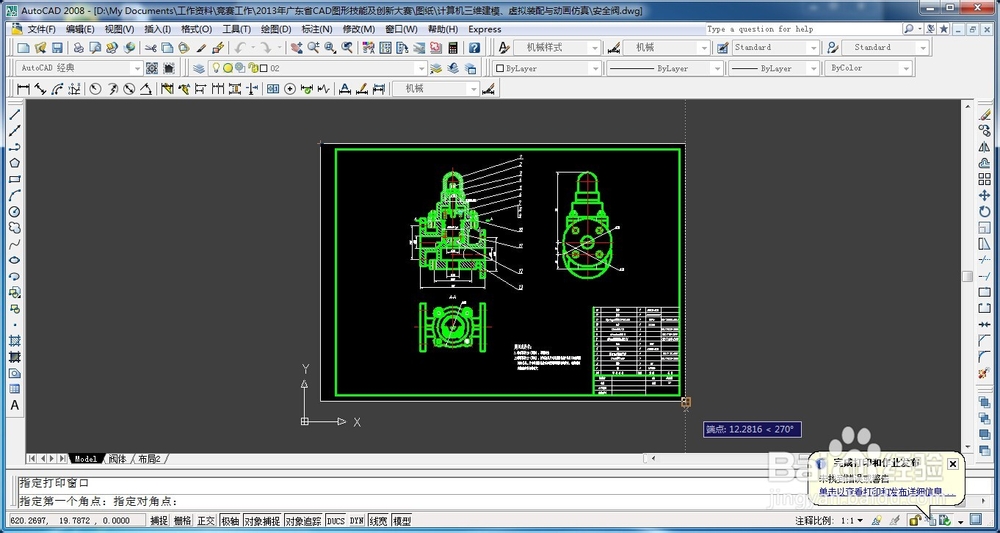This screenshot has width=1000, height=533.
Task: Toggle 线宽 lineweight display in the status bar
Action: point(378,521)
